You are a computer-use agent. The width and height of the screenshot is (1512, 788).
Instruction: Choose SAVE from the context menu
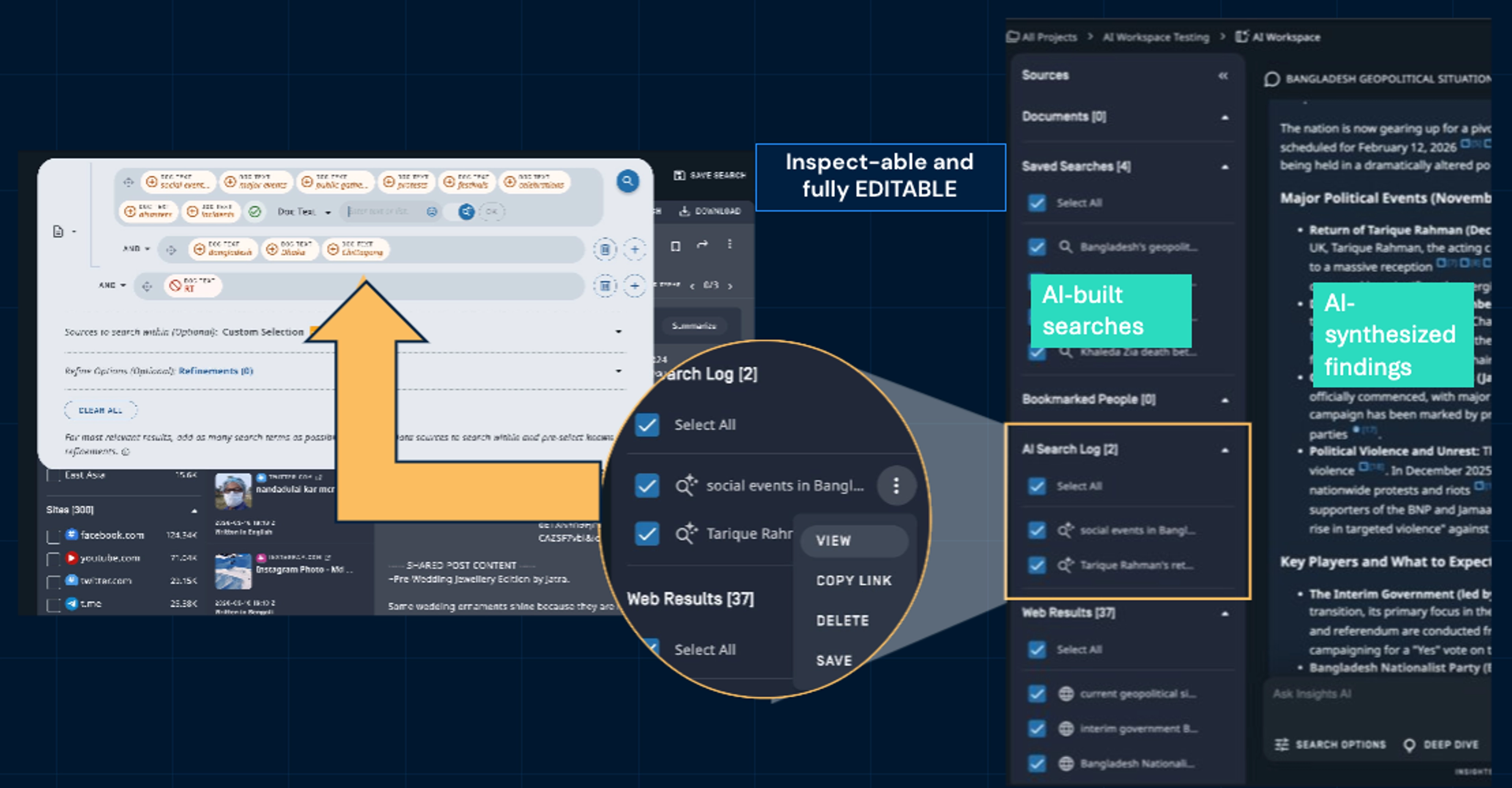point(834,660)
